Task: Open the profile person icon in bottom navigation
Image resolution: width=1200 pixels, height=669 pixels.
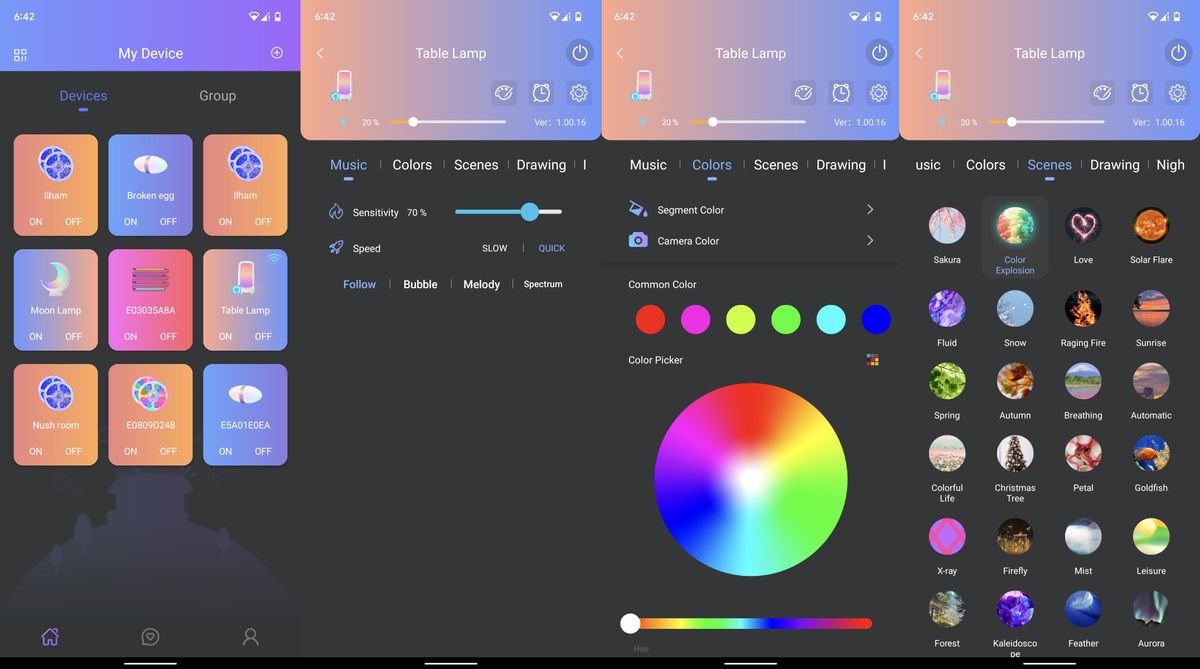Action: (x=251, y=637)
